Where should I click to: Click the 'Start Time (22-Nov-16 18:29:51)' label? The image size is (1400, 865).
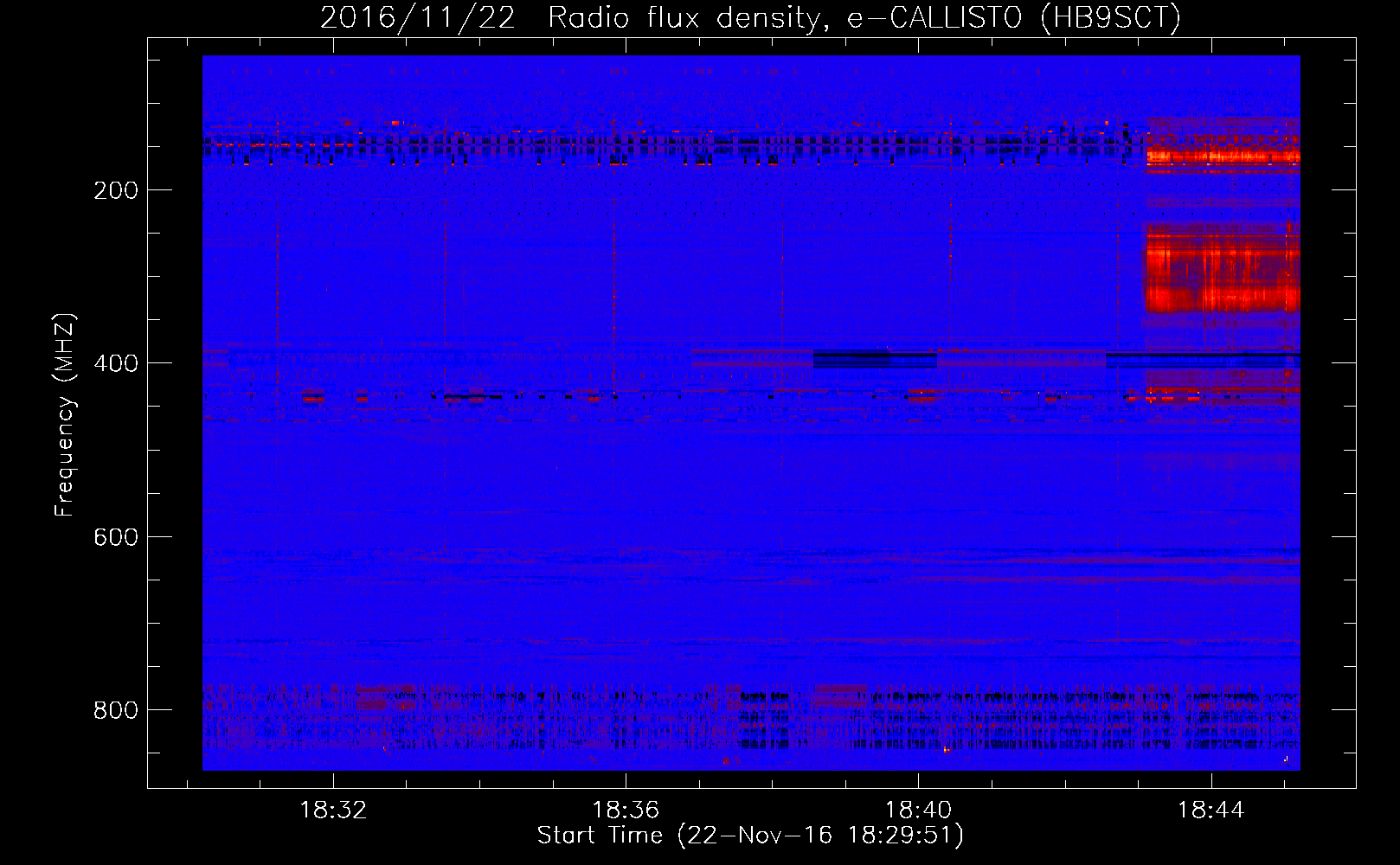pyautogui.click(x=750, y=836)
